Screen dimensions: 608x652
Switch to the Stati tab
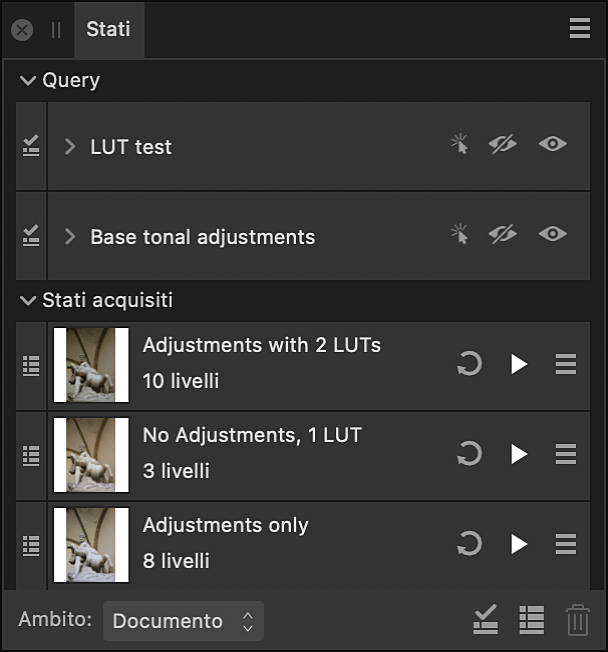click(x=108, y=29)
